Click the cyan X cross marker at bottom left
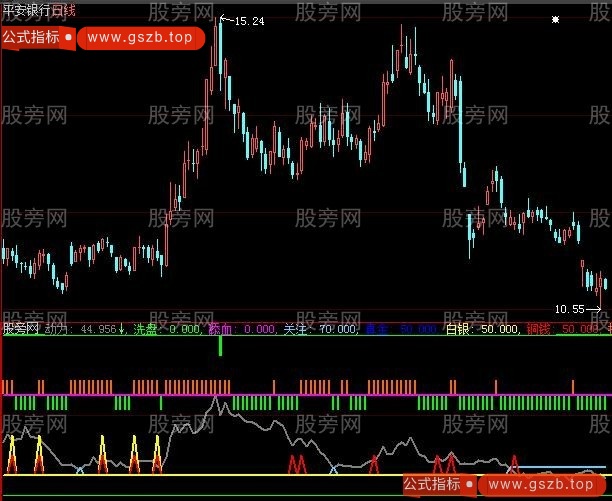Viewport: 612px width, 501px height. pos(79,468)
